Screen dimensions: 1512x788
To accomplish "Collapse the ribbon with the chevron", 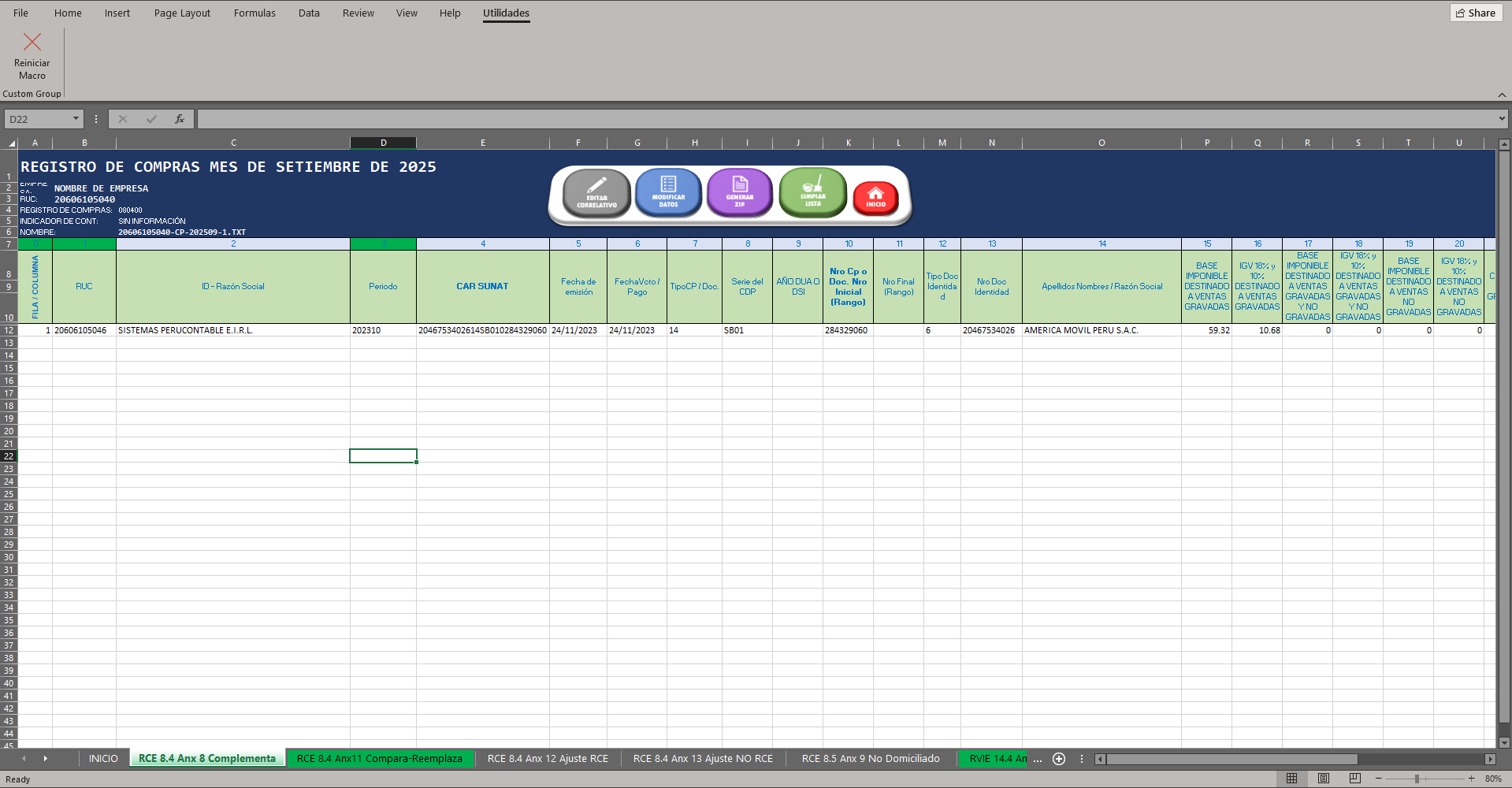I will pyautogui.click(x=1502, y=95).
